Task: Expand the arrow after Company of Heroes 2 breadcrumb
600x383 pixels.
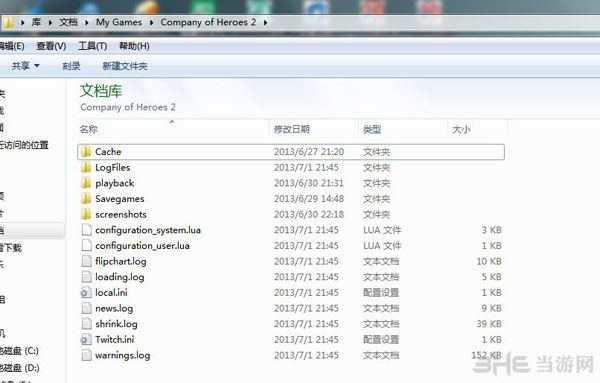Action: [265, 23]
